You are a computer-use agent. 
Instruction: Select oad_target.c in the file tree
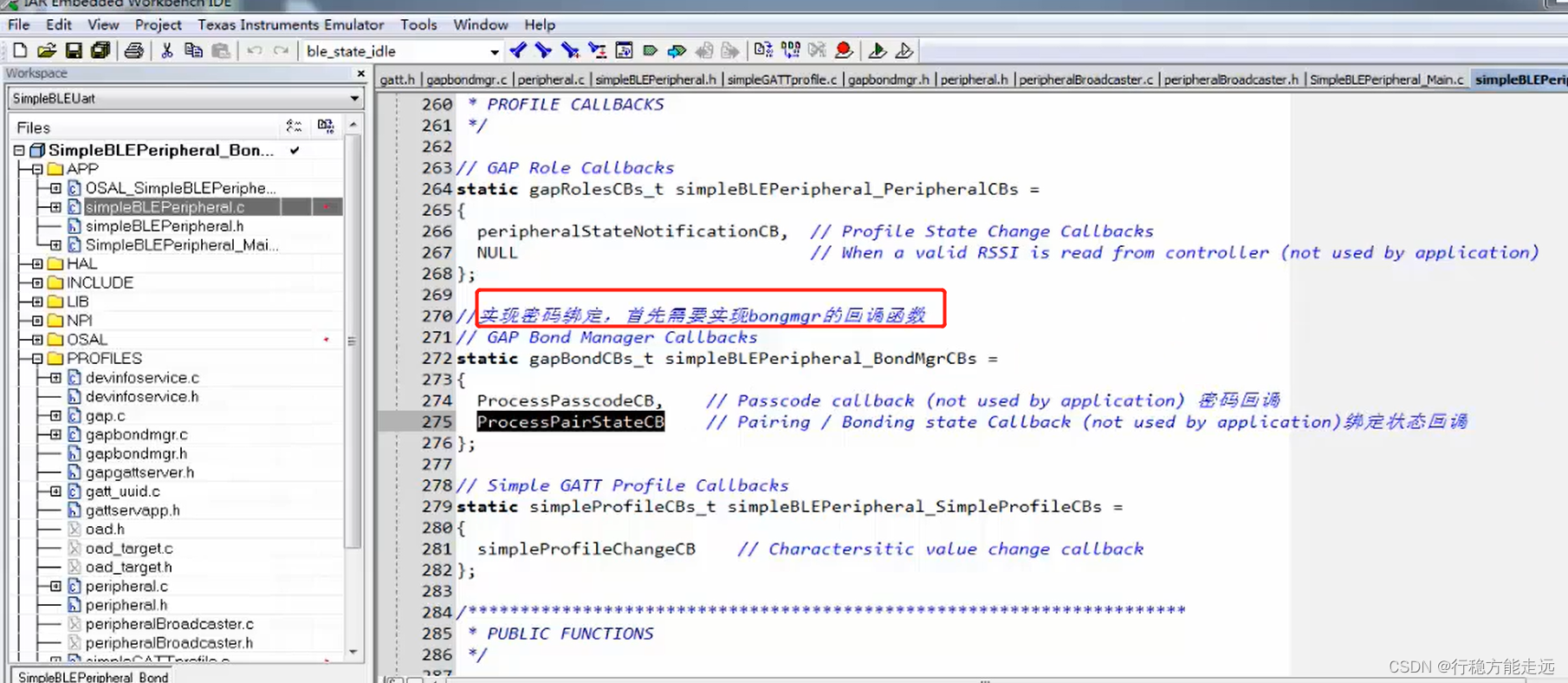[129, 549]
